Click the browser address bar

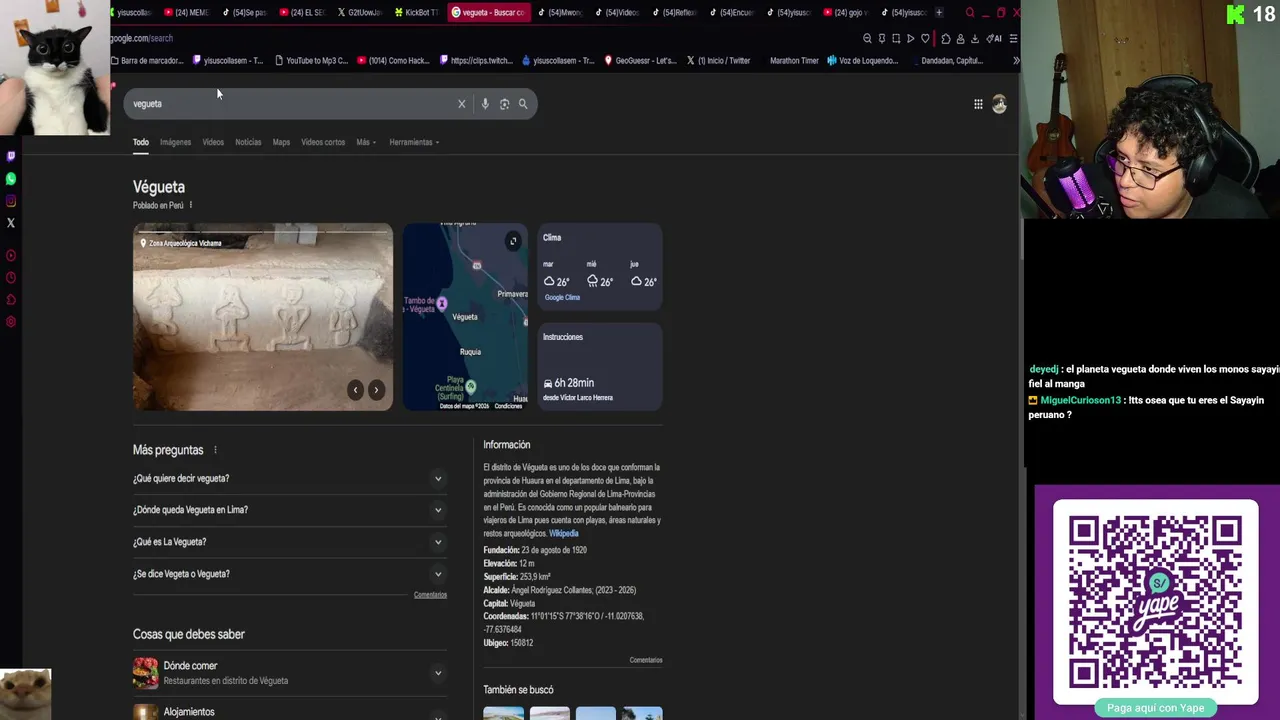[x=480, y=38]
